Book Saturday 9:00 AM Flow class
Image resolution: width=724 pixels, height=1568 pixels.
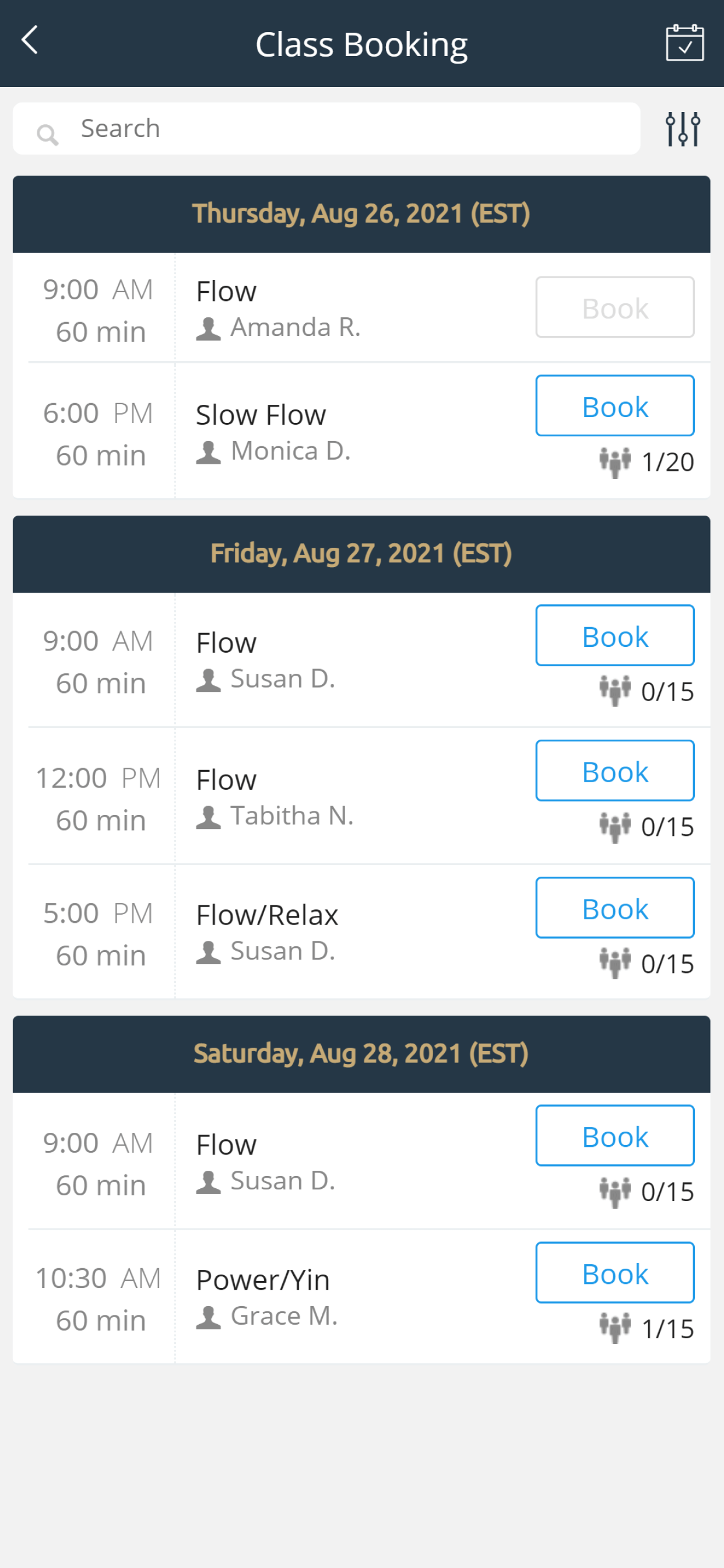[x=614, y=1135]
